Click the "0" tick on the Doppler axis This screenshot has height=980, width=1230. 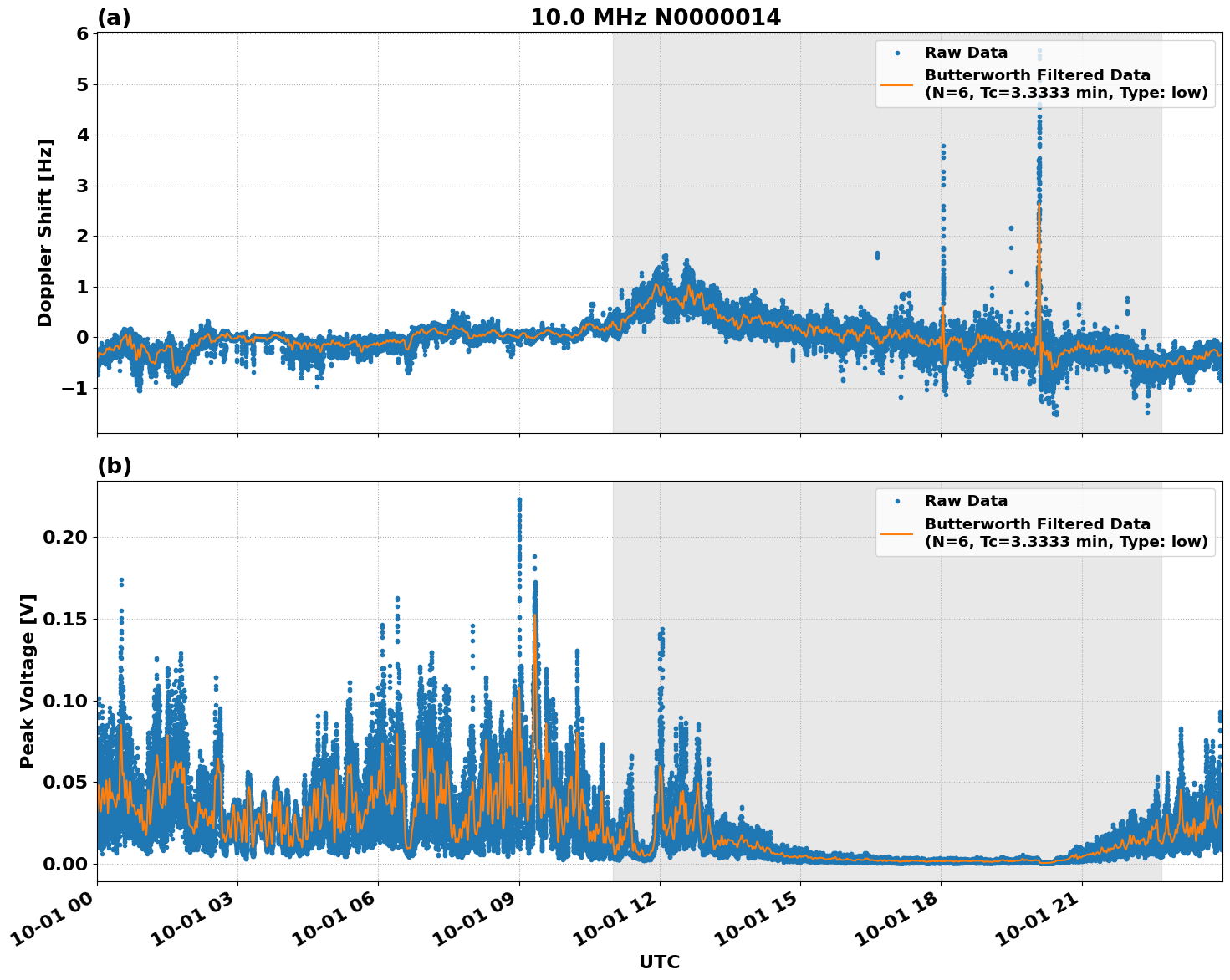[82, 338]
